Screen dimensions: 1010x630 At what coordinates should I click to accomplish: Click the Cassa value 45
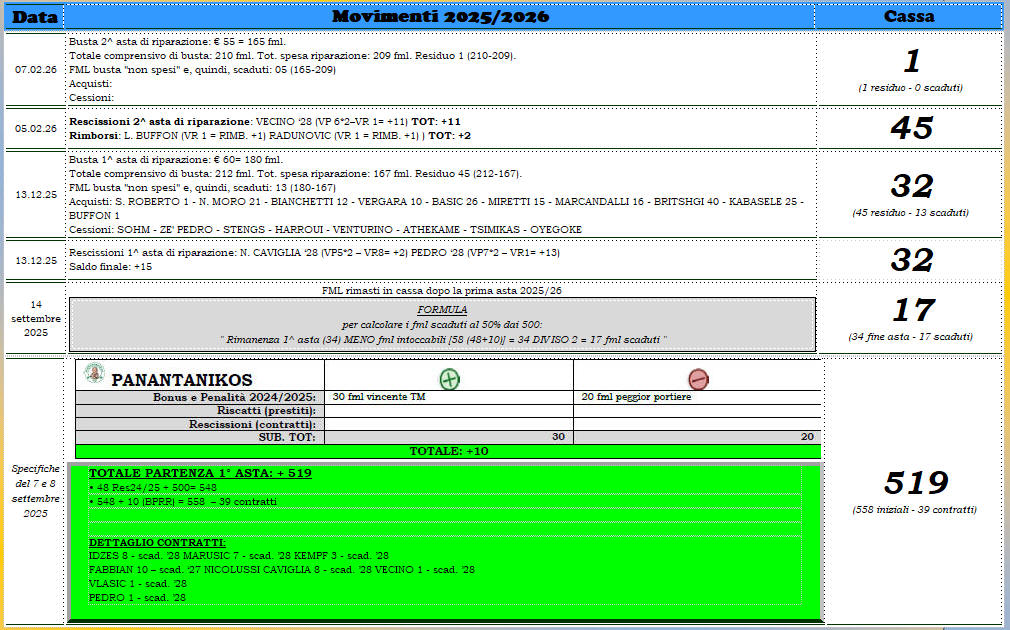[x=910, y=128]
